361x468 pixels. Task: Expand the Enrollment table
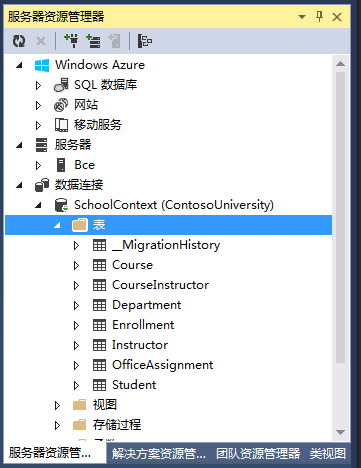(76, 326)
